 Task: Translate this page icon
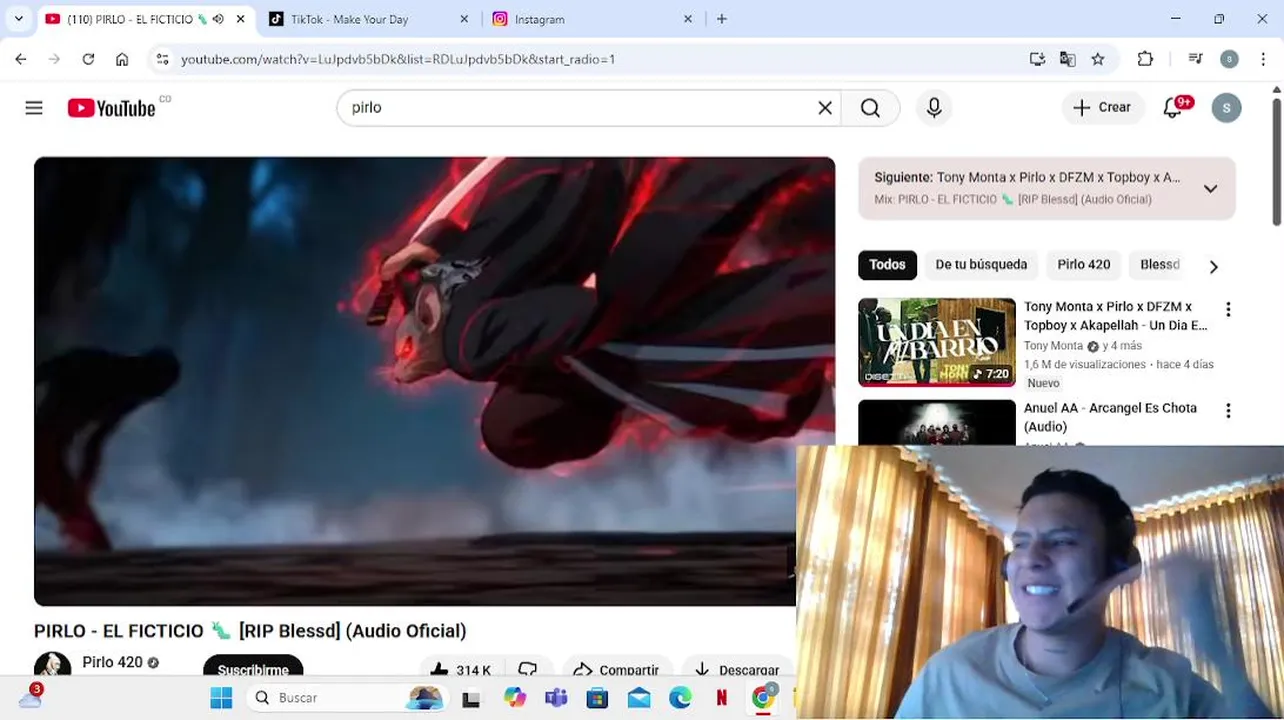pyautogui.click(x=1067, y=59)
